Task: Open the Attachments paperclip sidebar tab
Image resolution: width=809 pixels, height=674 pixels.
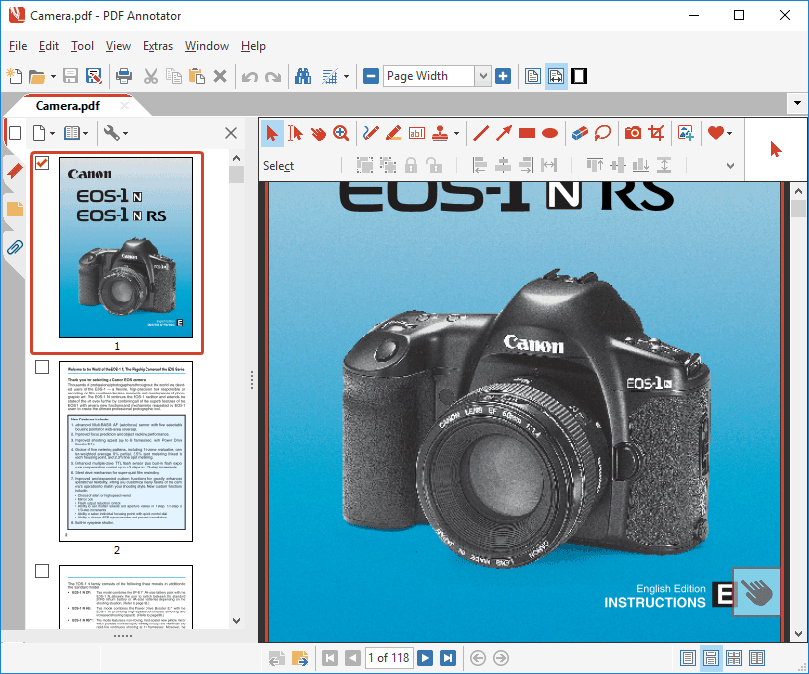Action: point(15,248)
